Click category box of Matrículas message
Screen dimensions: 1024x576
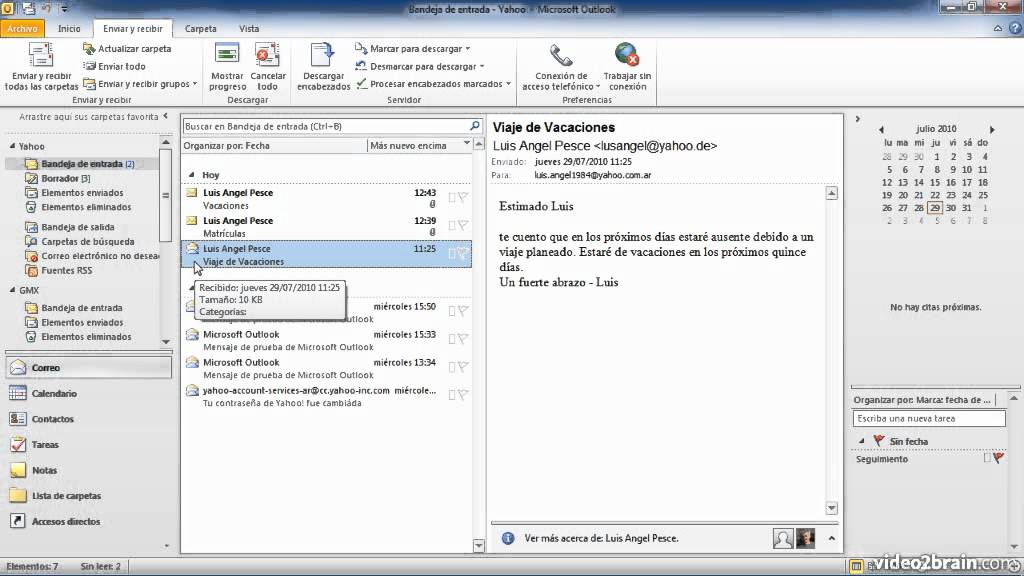(x=451, y=225)
